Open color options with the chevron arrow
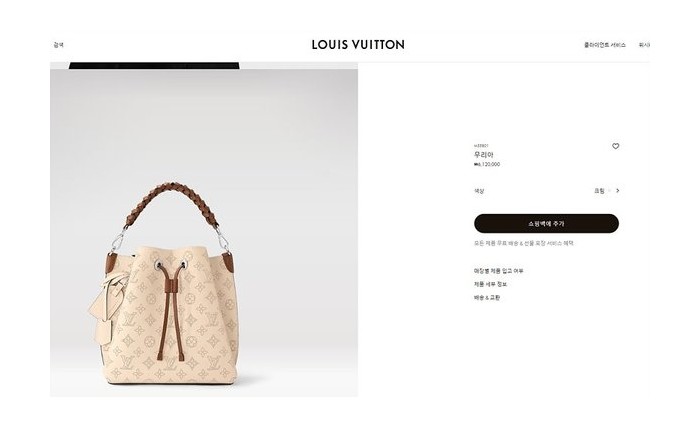Image resolution: width=700 pixels, height=427 pixels. pyautogui.click(x=618, y=191)
